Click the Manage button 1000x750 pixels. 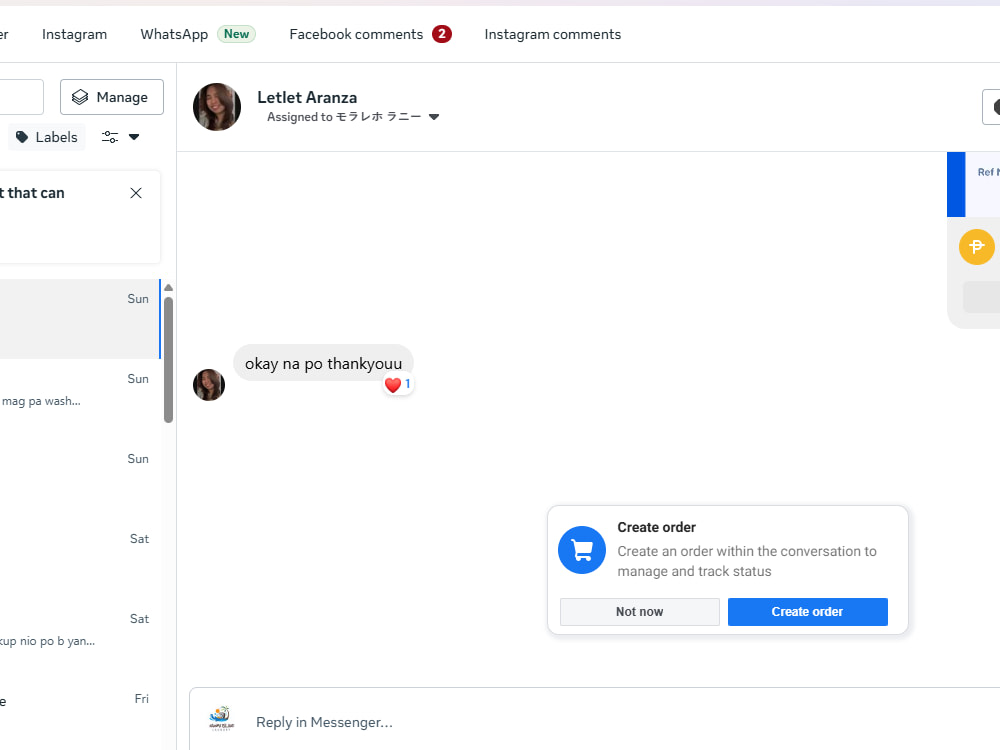click(x=112, y=97)
